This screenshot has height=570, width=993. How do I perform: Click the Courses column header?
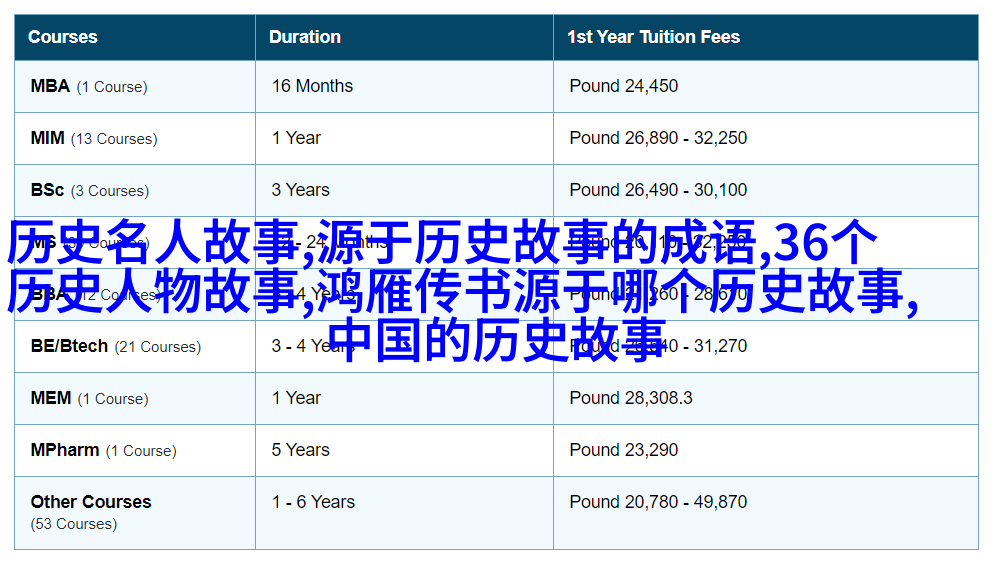pos(63,37)
